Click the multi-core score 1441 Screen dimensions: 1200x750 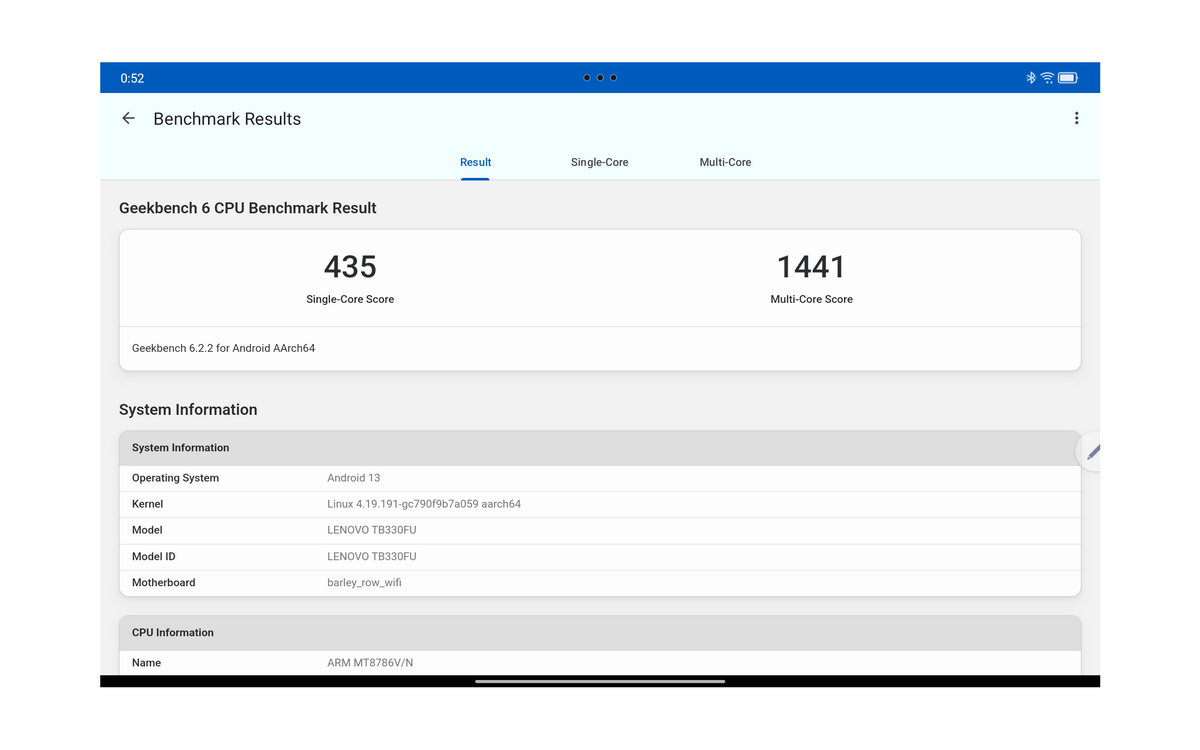coord(811,267)
